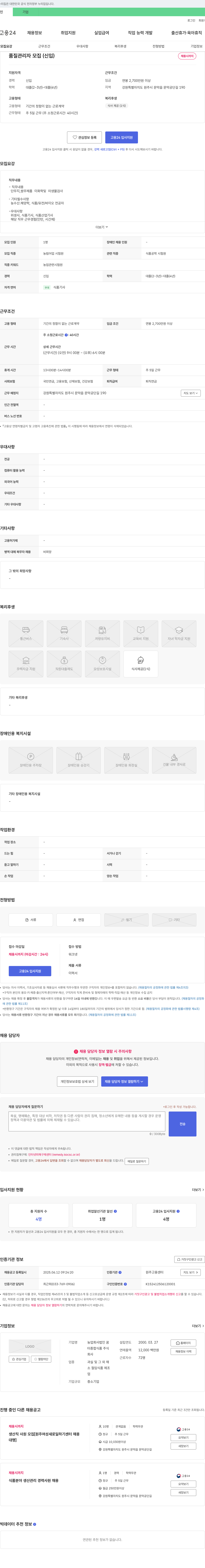
Task: Click info icon next to 구인인증번호
Action: (126, 1284)
